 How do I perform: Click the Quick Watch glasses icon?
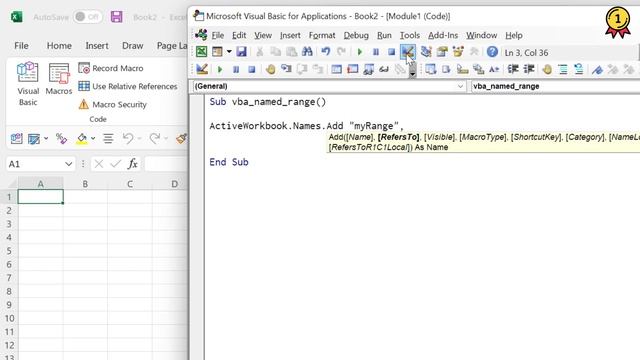point(384,69)
